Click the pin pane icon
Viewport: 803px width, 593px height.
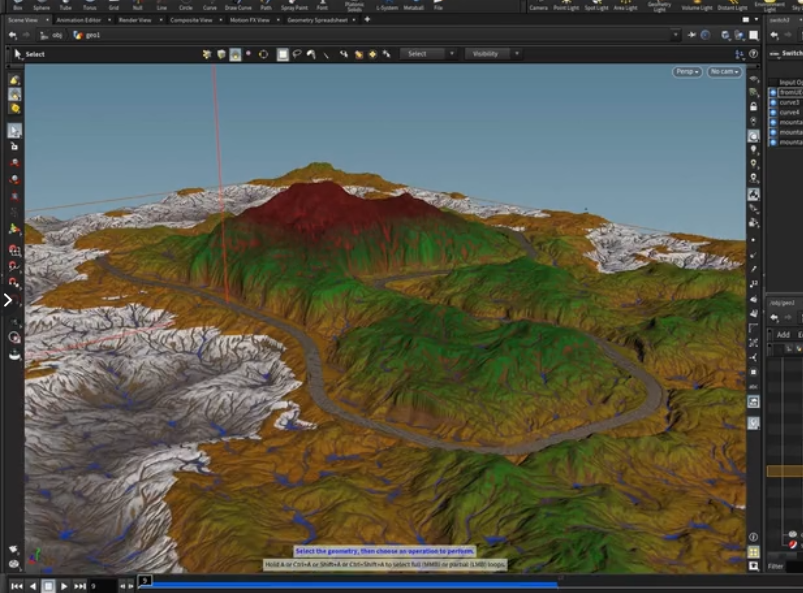pos(692,35)
